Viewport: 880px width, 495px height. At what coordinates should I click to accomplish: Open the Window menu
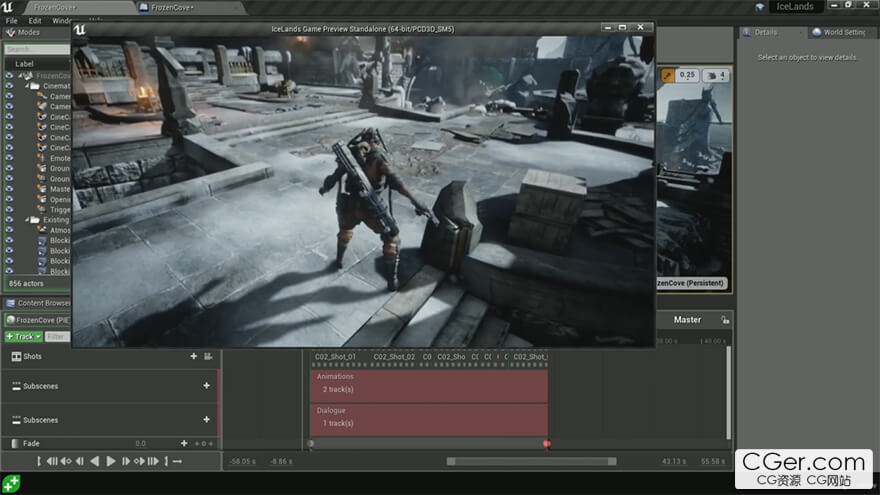[x=62, y=21]
